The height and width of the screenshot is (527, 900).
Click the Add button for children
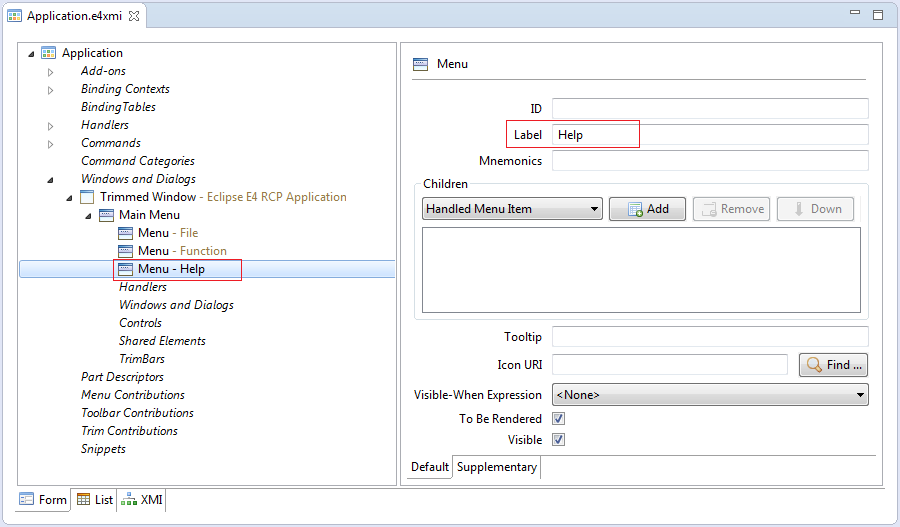tap(647, 209)
